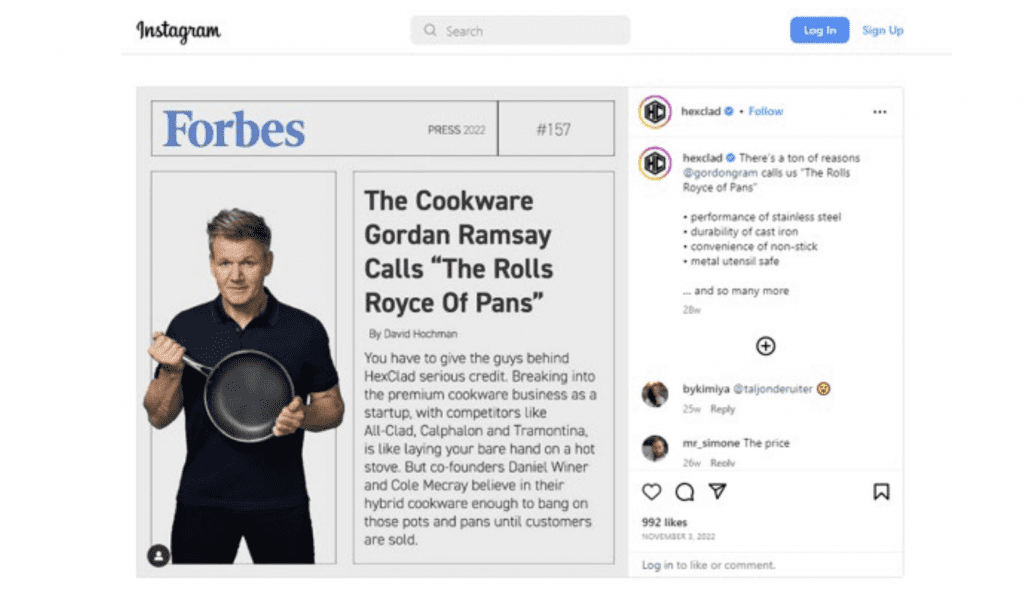This screenshot has width=1024, height=596.
Task: Open the @gordongram mention link
Action: coord(720,173)
